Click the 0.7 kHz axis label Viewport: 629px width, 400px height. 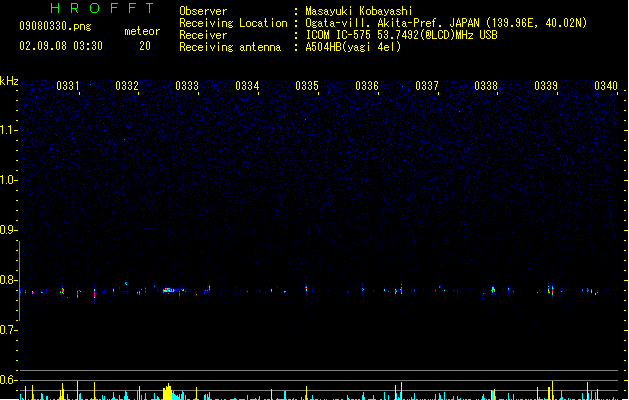[x=8, y=330]
